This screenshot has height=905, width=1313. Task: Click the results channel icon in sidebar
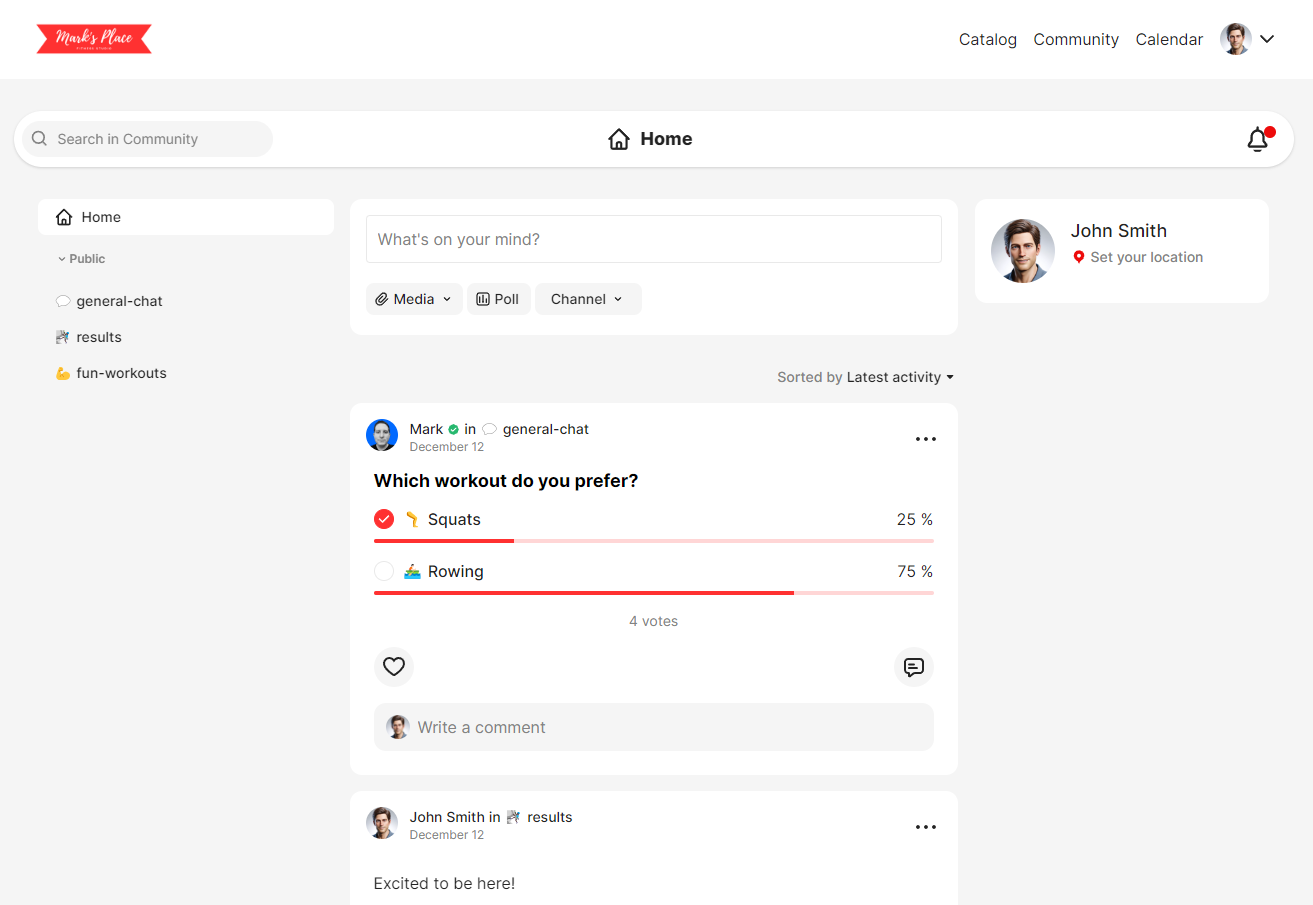63,337
